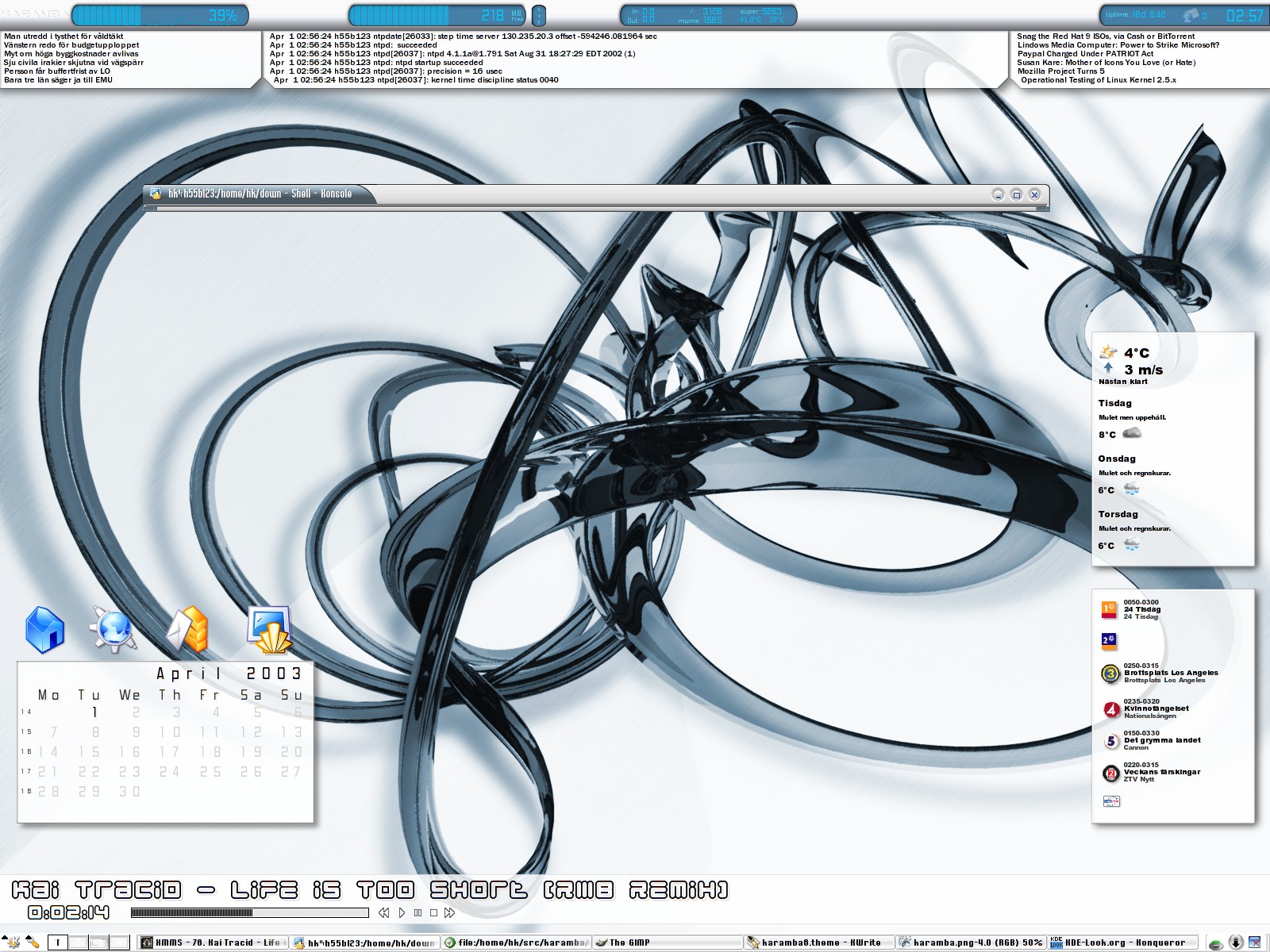
Task: Open the blue home folder desktop icon
Action: point(45,630)
